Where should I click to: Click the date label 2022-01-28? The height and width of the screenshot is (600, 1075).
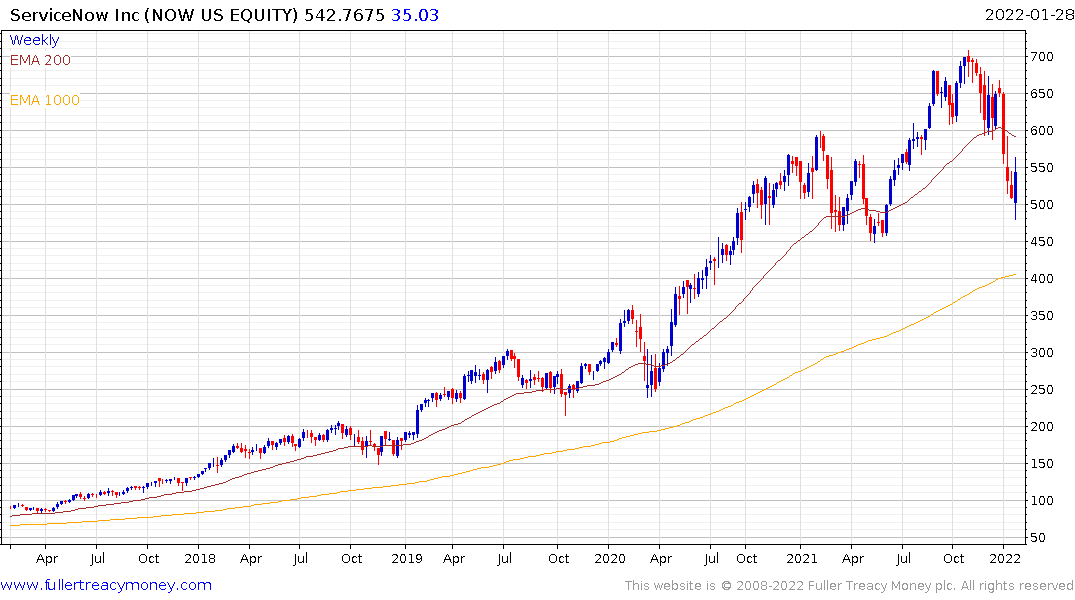(1029, 15)
